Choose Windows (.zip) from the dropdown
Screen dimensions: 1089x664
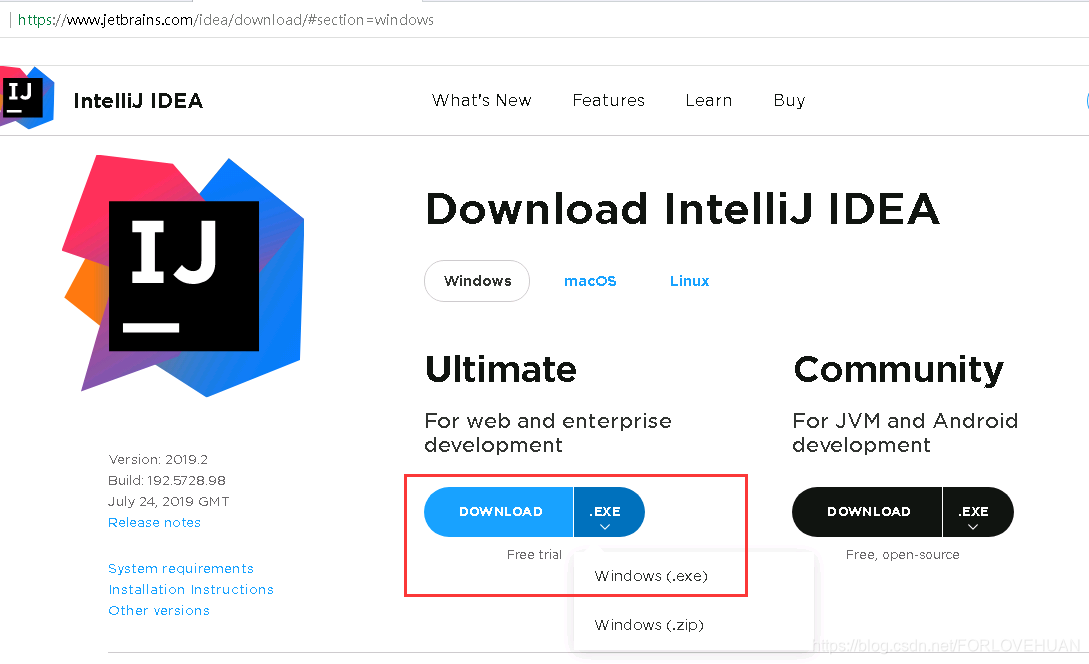(x=649, y=624)
